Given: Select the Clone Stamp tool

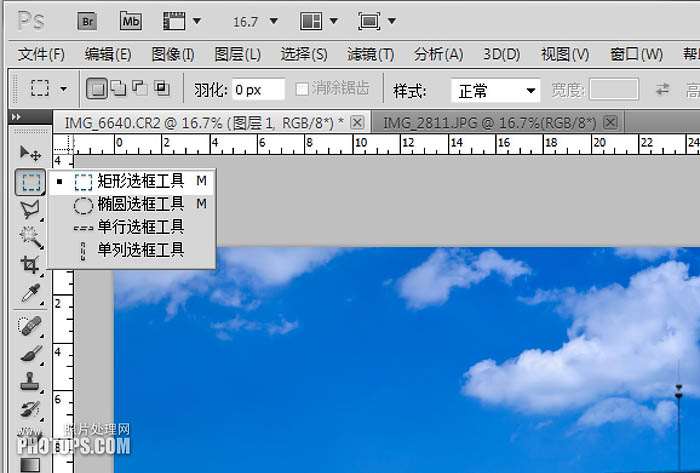Looking at the screenshot, I should 30,382.
